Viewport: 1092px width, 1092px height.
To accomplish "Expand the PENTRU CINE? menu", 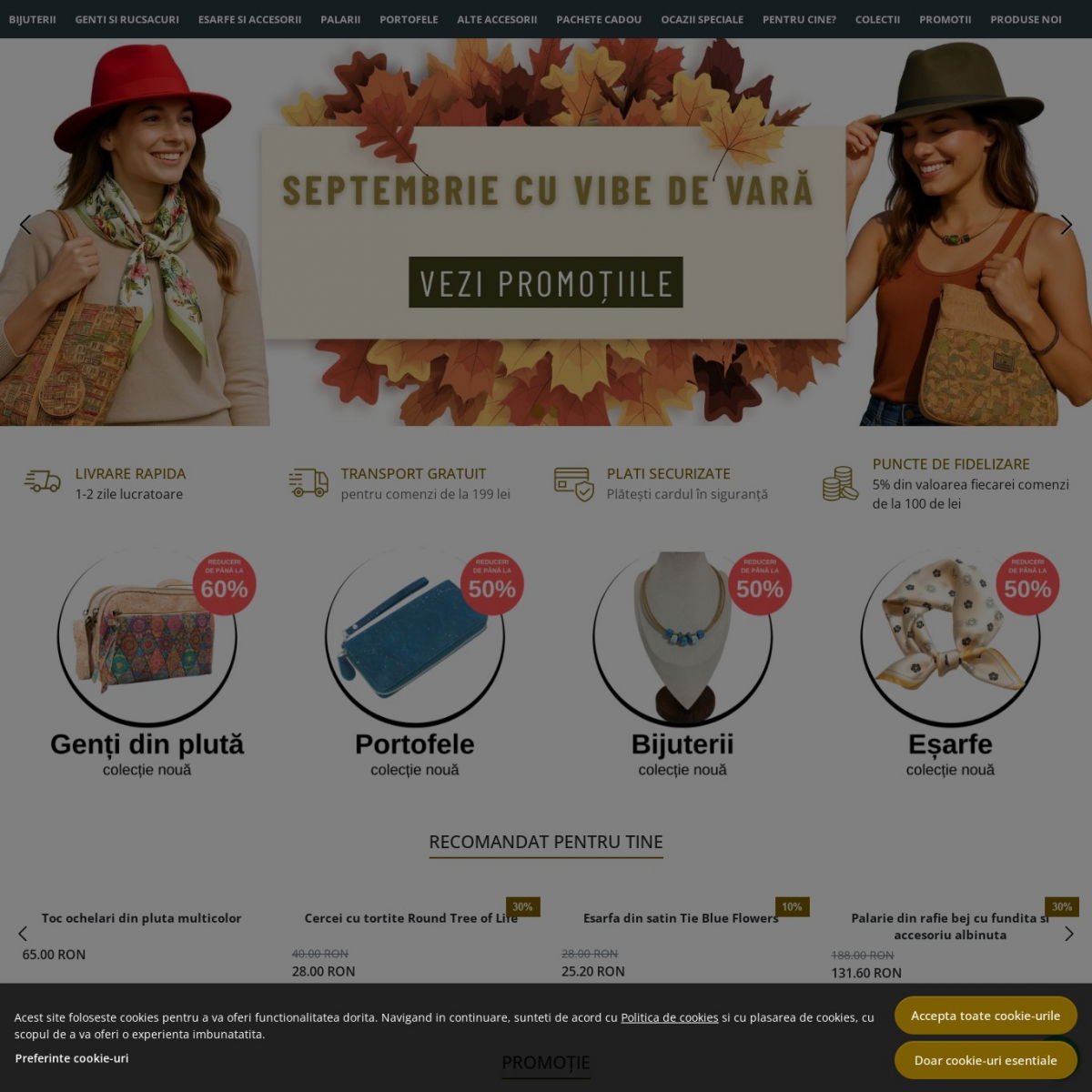I will pos(799,19).
